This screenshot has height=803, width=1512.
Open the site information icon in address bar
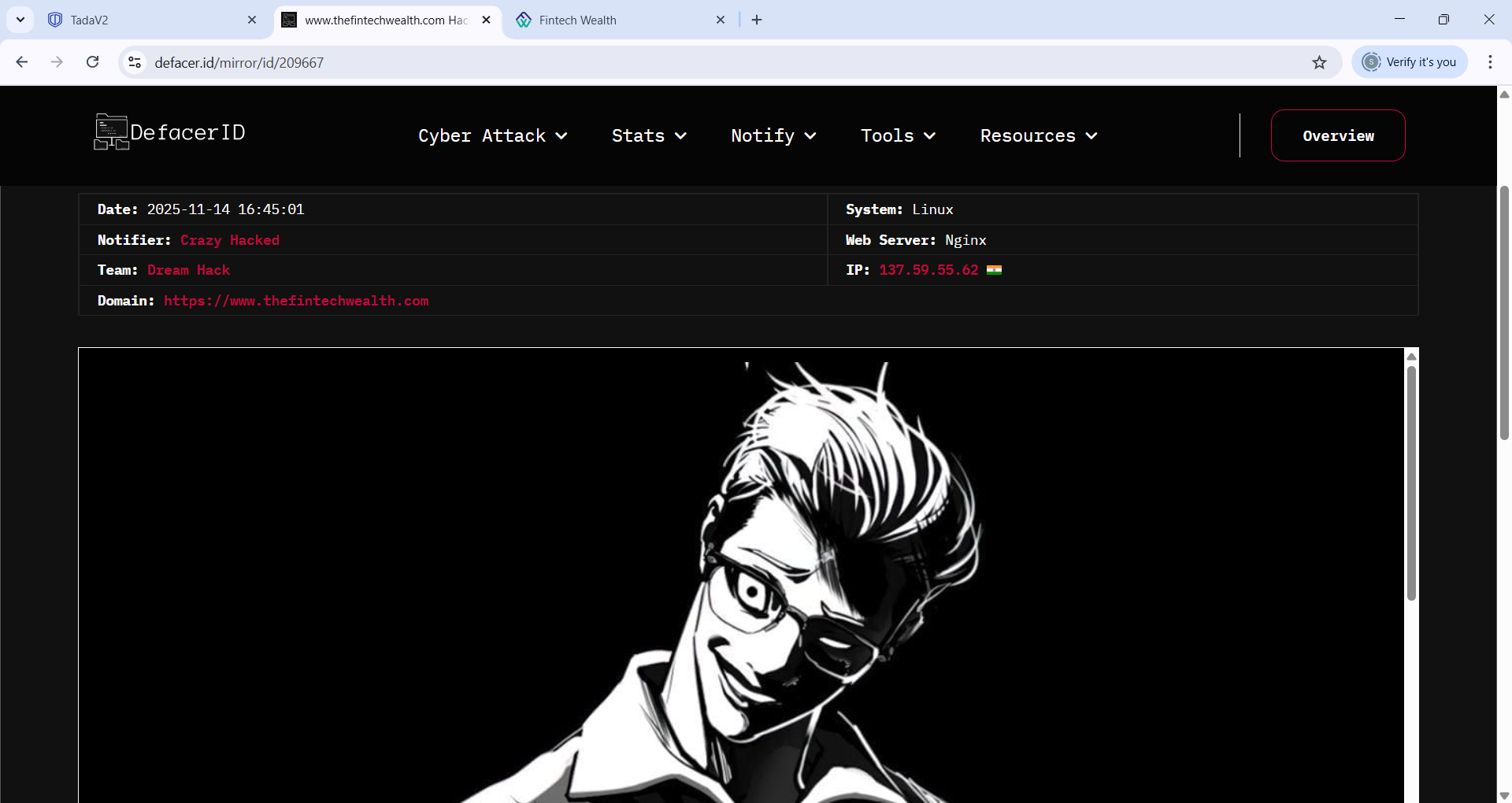[x=135, y=62]
